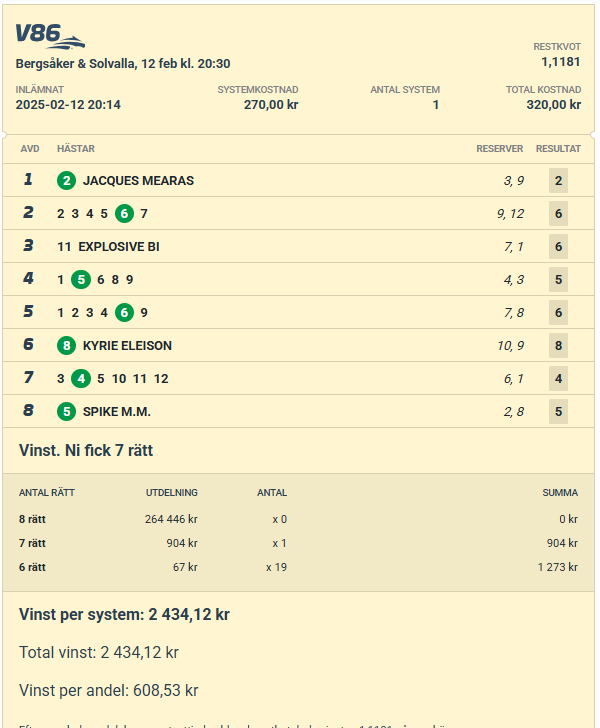Click green circled 6 in leg 5

(x=124, y=312)
